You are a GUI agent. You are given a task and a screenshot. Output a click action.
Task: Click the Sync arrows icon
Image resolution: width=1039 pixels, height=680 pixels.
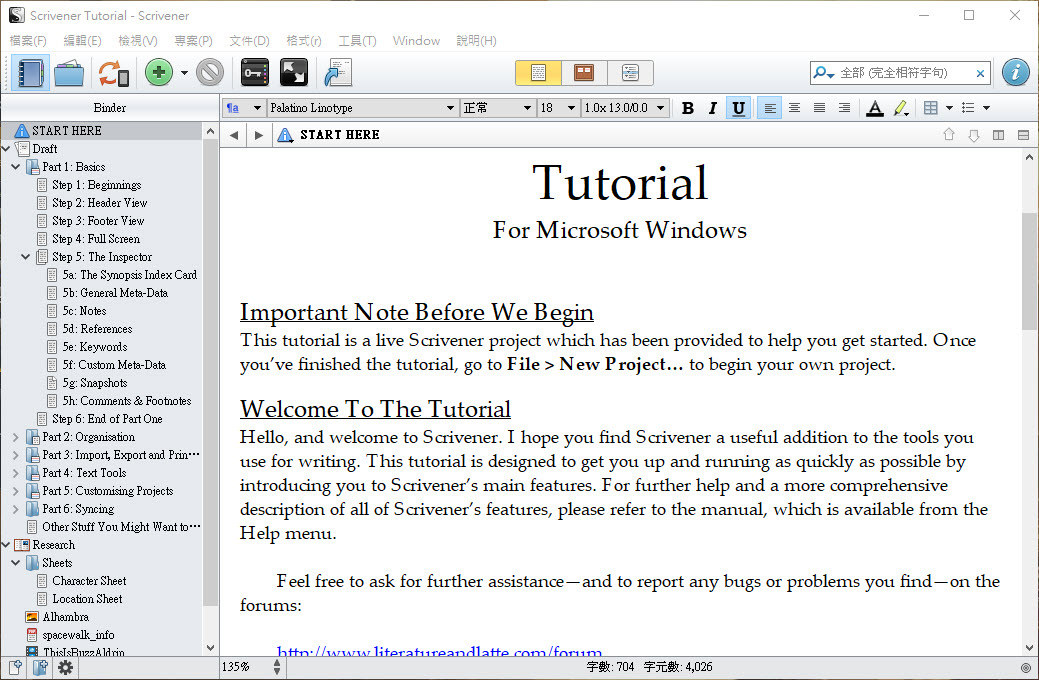click(112, 73)
